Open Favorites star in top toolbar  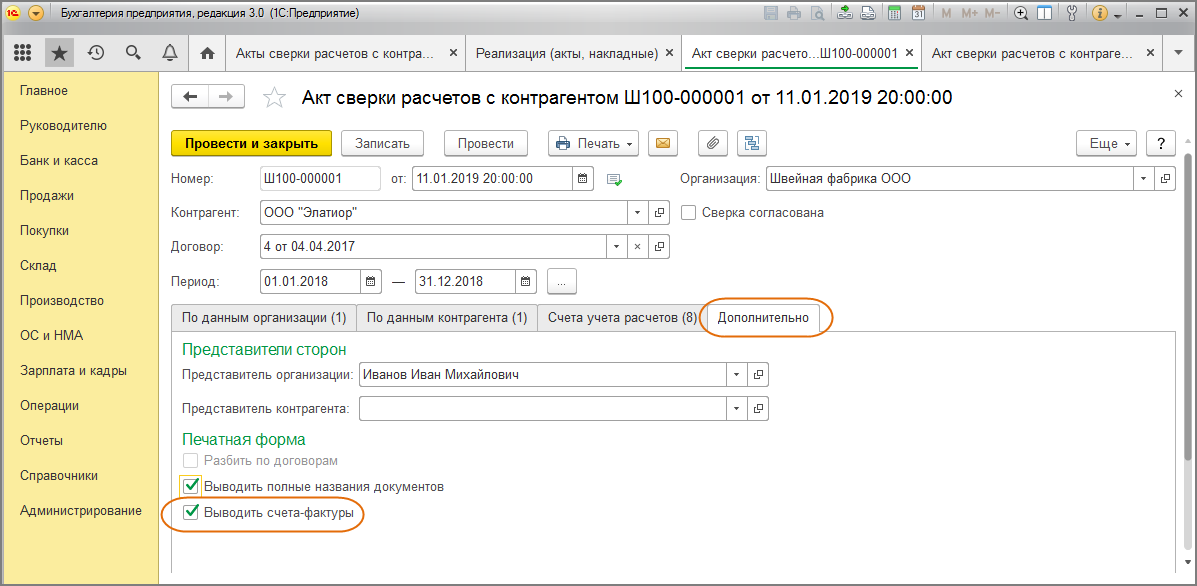[59, 53]
